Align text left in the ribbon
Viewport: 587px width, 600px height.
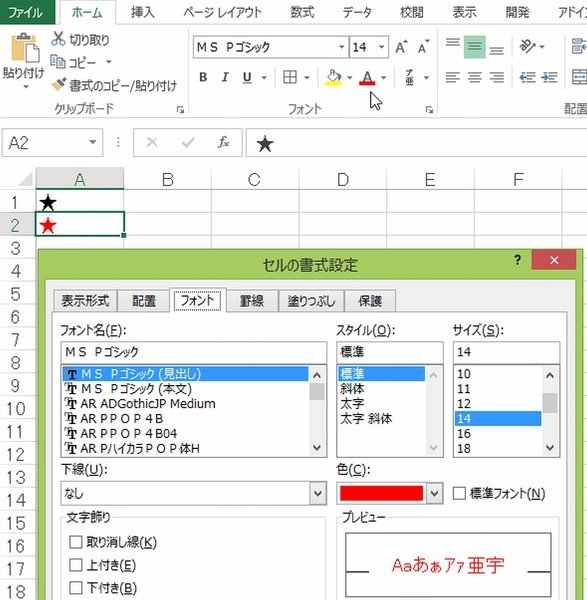point(453,77)
